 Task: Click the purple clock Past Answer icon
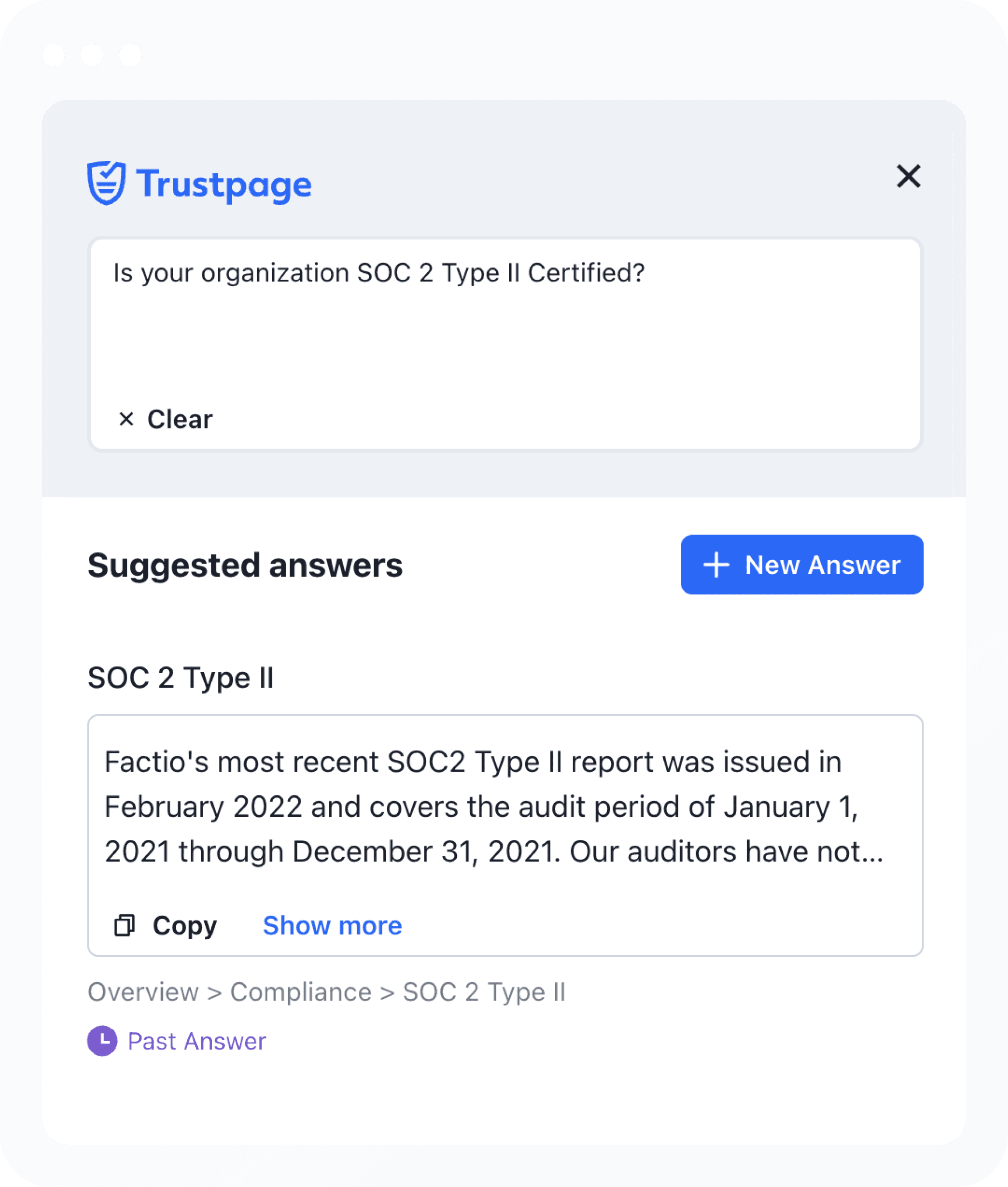[x=102, y=1041]
